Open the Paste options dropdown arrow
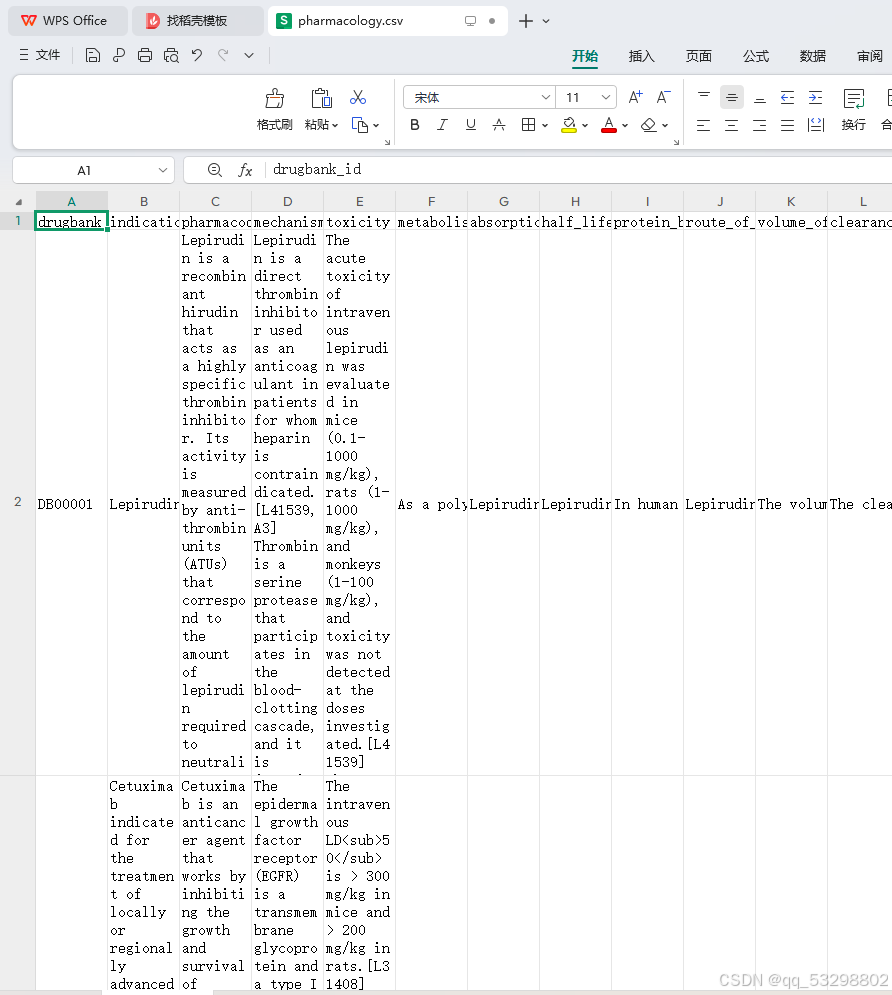 [335, 125]
